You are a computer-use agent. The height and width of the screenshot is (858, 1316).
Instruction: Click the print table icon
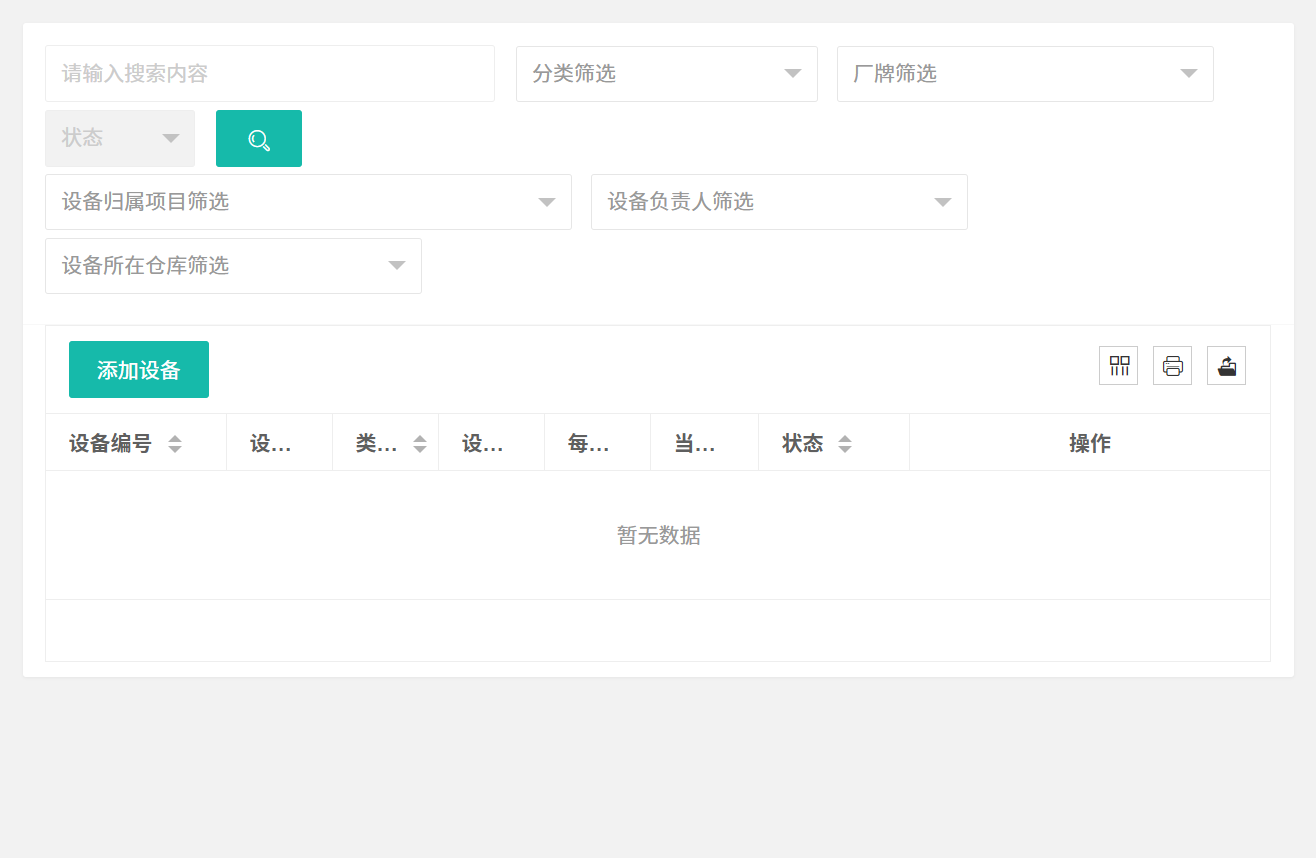coord(1173,366)
